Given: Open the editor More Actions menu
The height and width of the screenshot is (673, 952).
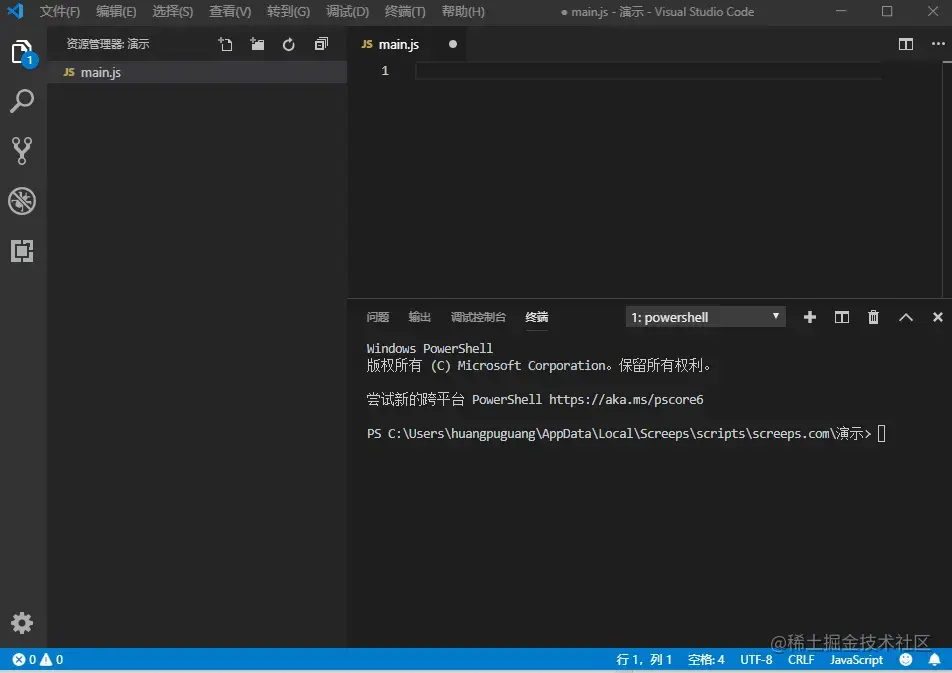Looking at the screenshot, I should point(938,44).
